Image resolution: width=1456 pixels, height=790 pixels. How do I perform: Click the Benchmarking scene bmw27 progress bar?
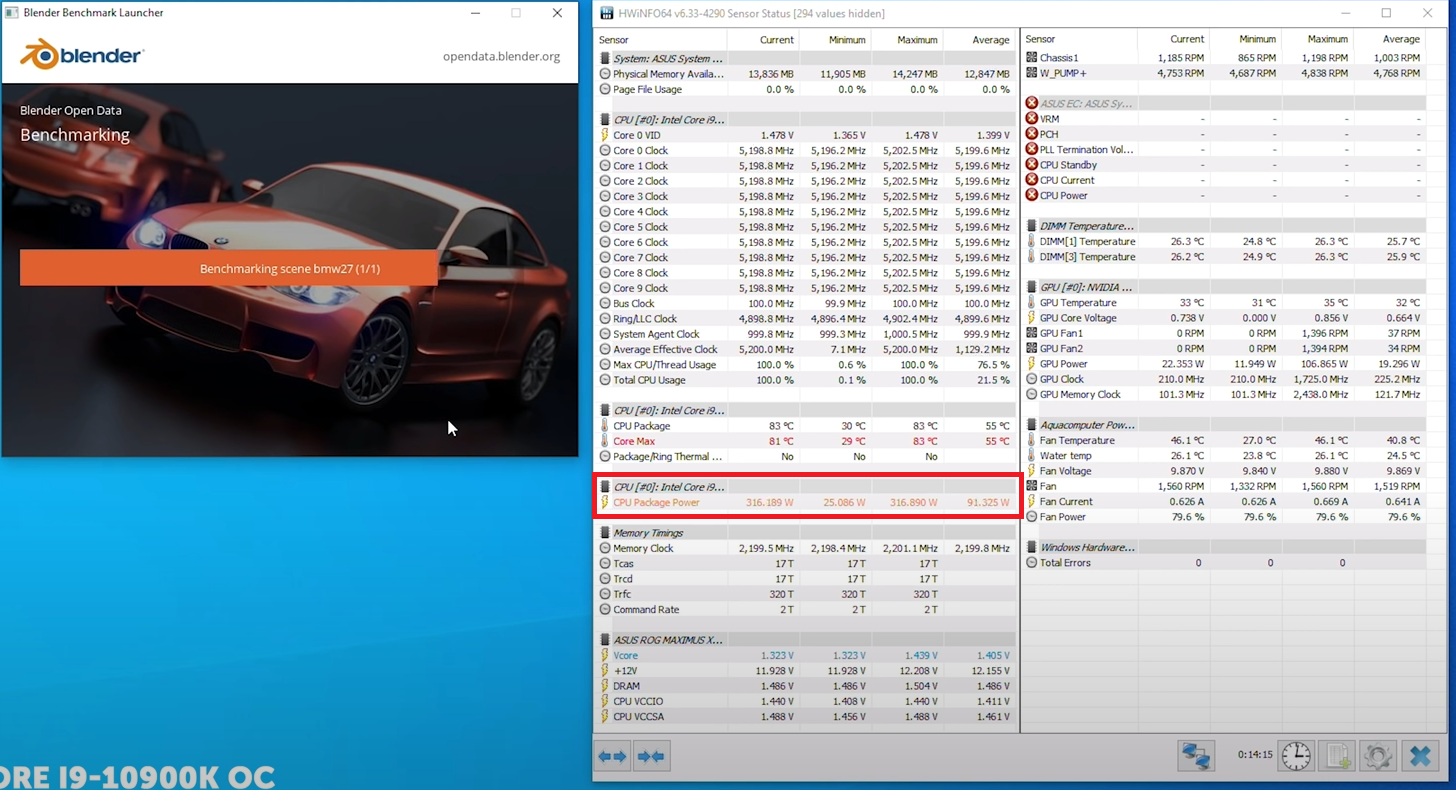point(229,268)
